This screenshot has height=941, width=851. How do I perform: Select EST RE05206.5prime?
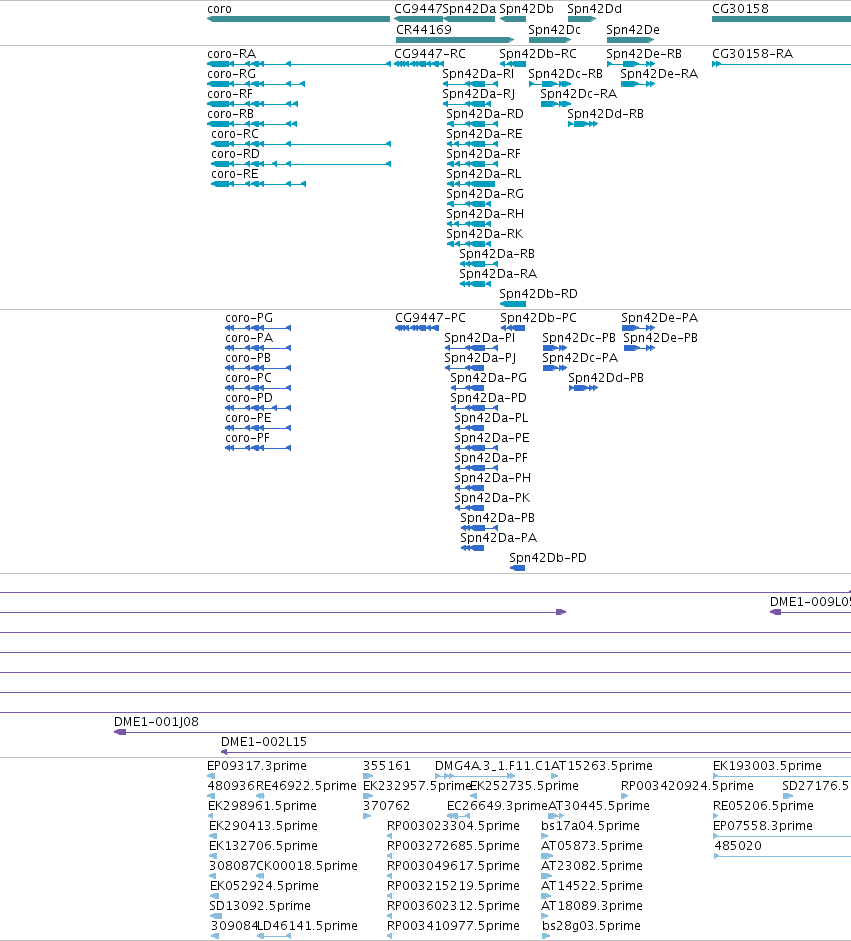point(763,806)
